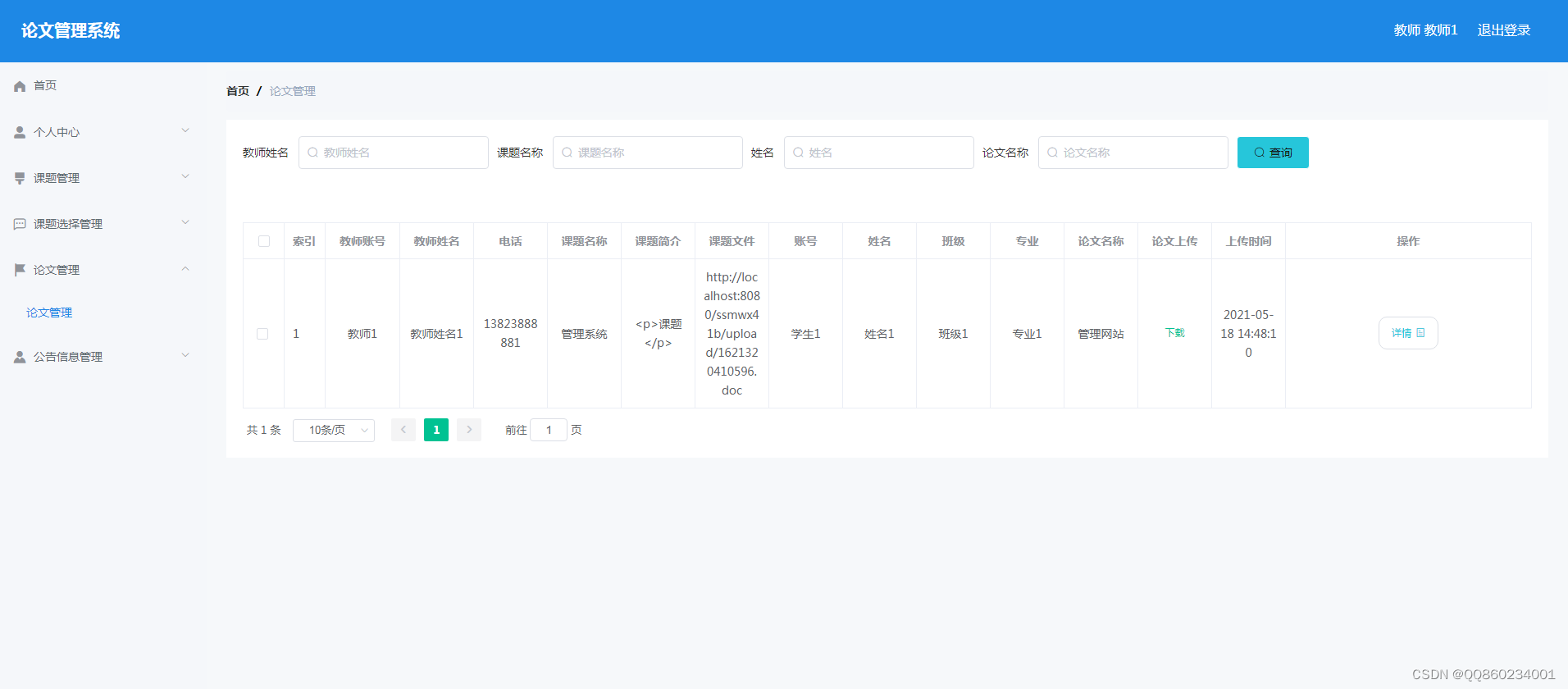Screen dimensions: 1568x689
Task: Check the checkbox for row 教师1
Action: point(262,334)
